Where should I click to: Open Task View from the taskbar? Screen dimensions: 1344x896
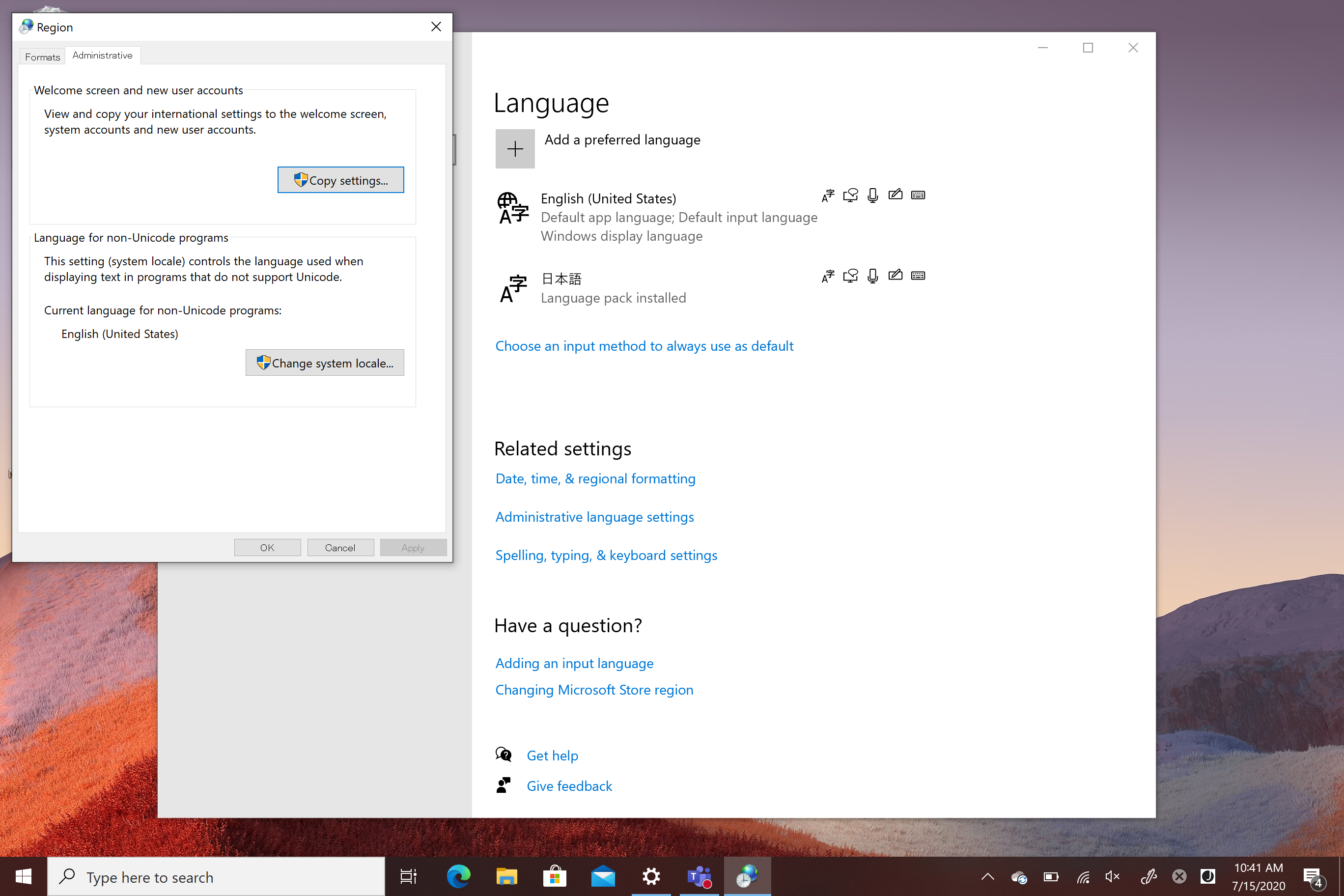coord(409,876)
